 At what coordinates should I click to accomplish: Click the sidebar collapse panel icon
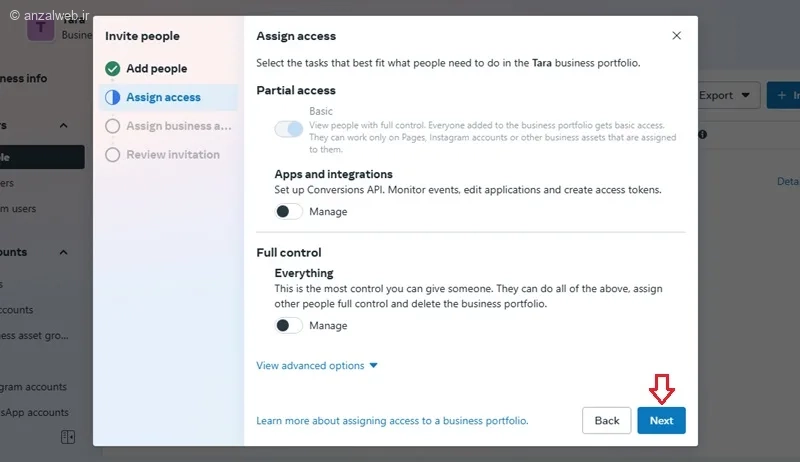(x=68, y=437)
